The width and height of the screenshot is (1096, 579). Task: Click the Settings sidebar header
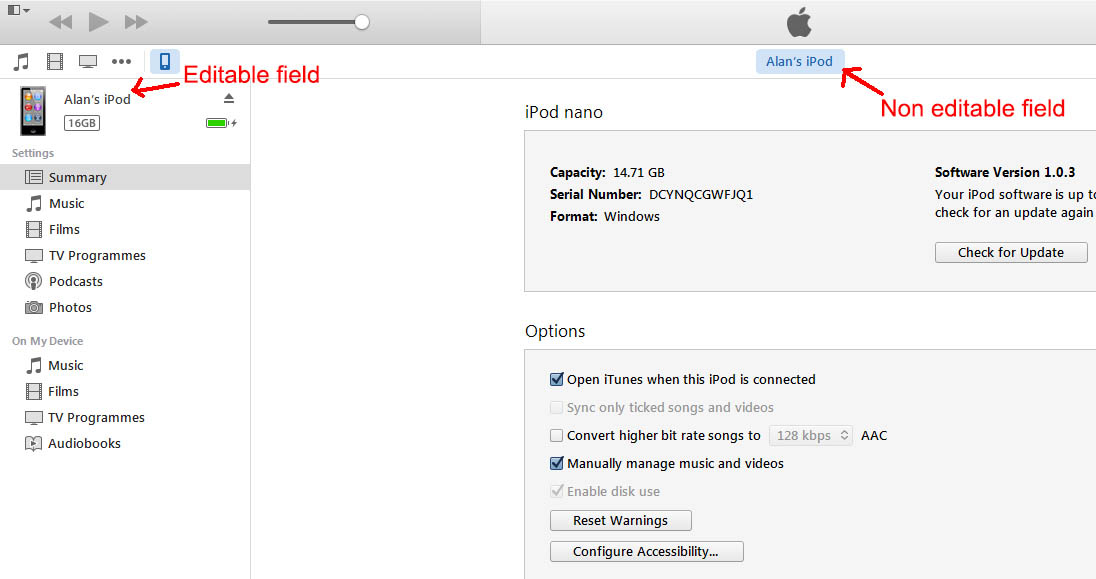point(33,152)
